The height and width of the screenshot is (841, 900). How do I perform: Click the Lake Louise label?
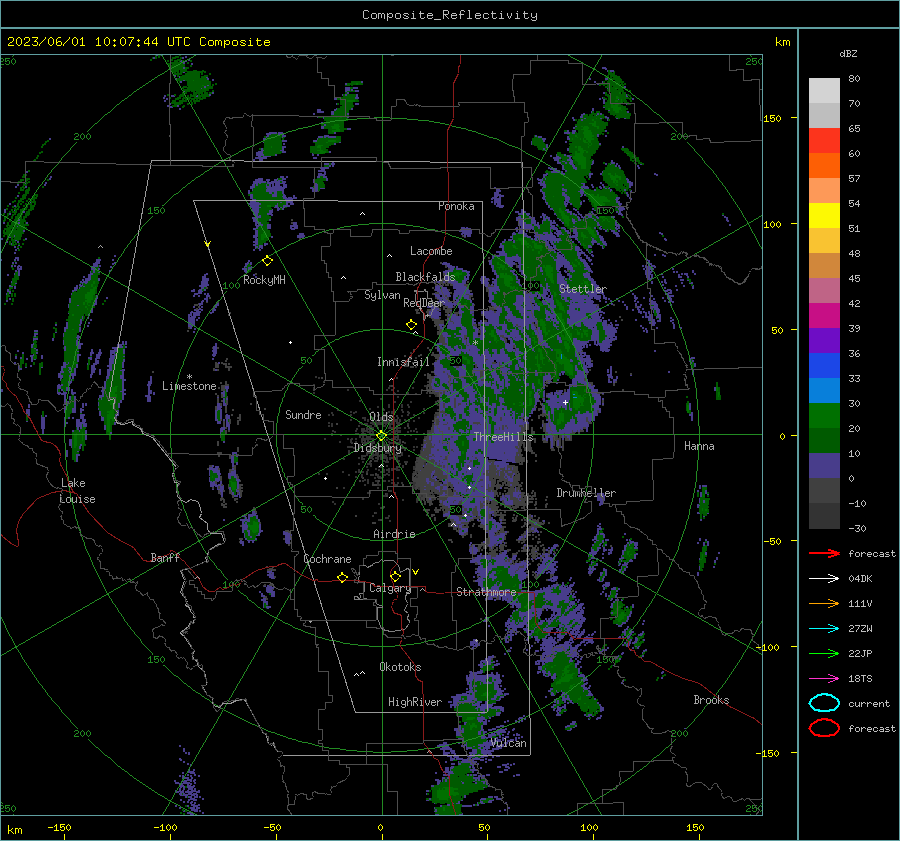78,491
